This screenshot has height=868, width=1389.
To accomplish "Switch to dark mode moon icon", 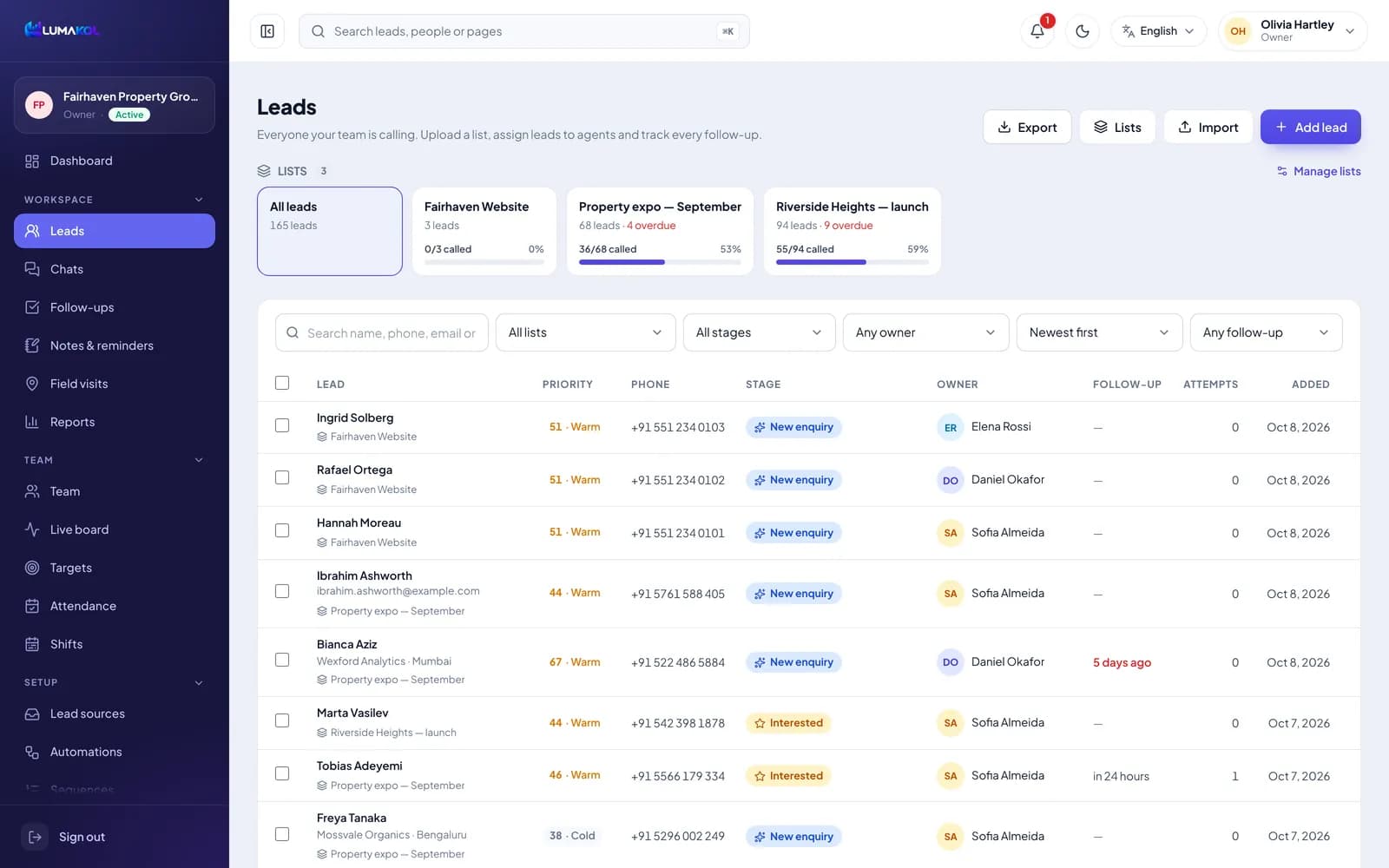I will [x=1083, y=31].
